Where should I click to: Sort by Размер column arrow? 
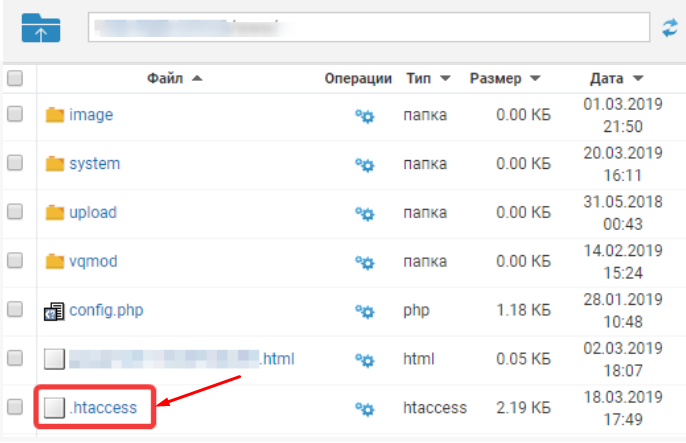pos(536,79)
